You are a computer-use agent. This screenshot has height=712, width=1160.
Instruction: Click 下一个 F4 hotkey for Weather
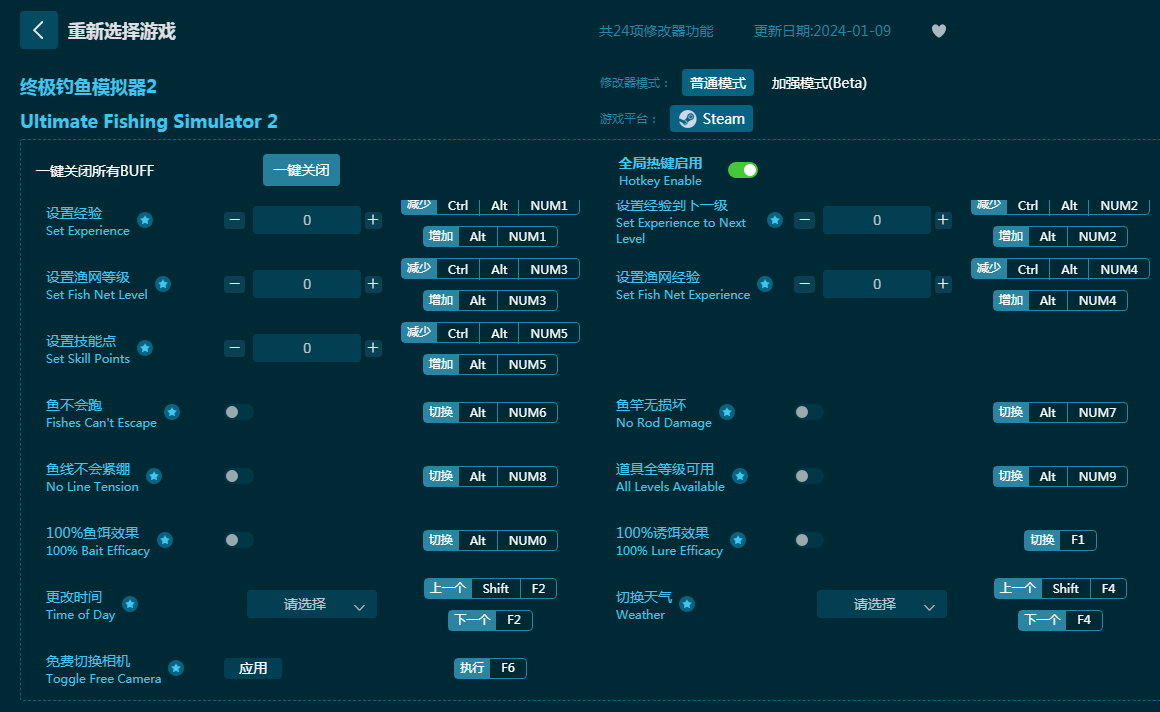(1060, 620)
